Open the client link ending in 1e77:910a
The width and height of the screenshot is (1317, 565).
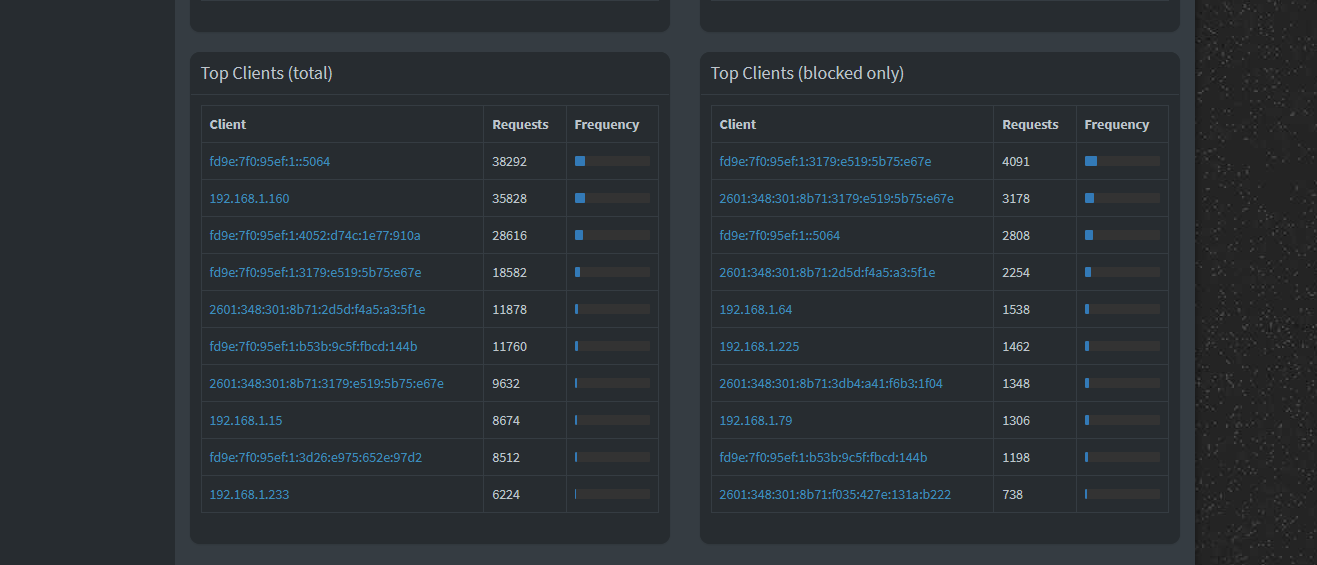pos(314,236)
